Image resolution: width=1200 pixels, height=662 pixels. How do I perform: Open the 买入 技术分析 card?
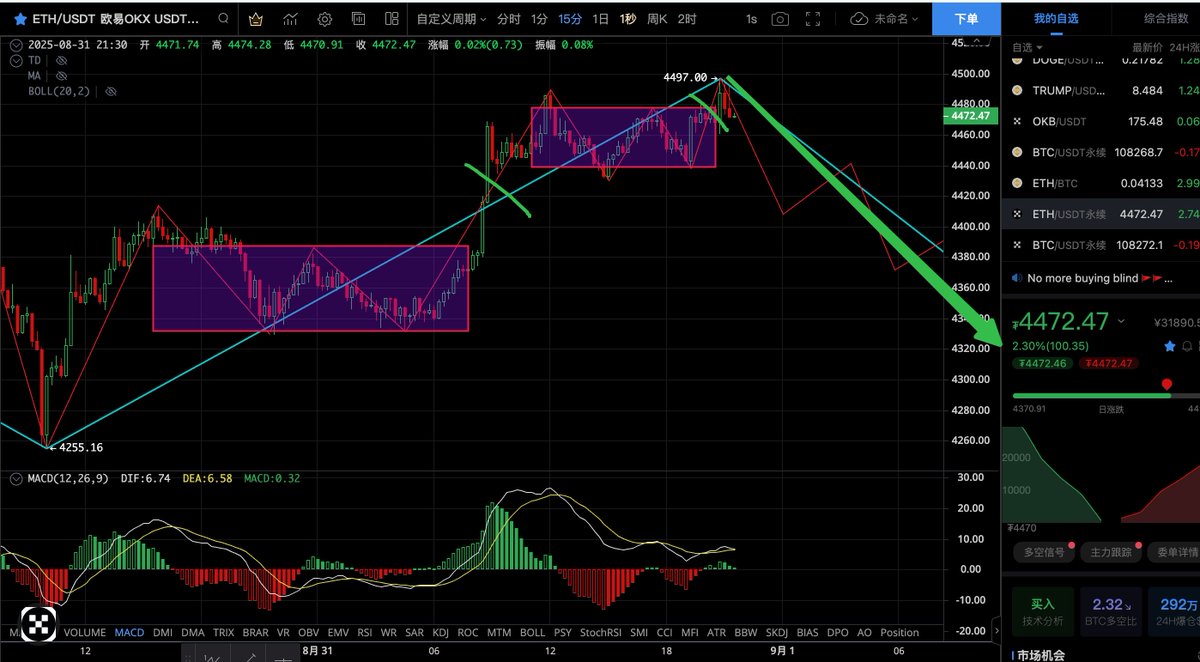click(1043, 612)
